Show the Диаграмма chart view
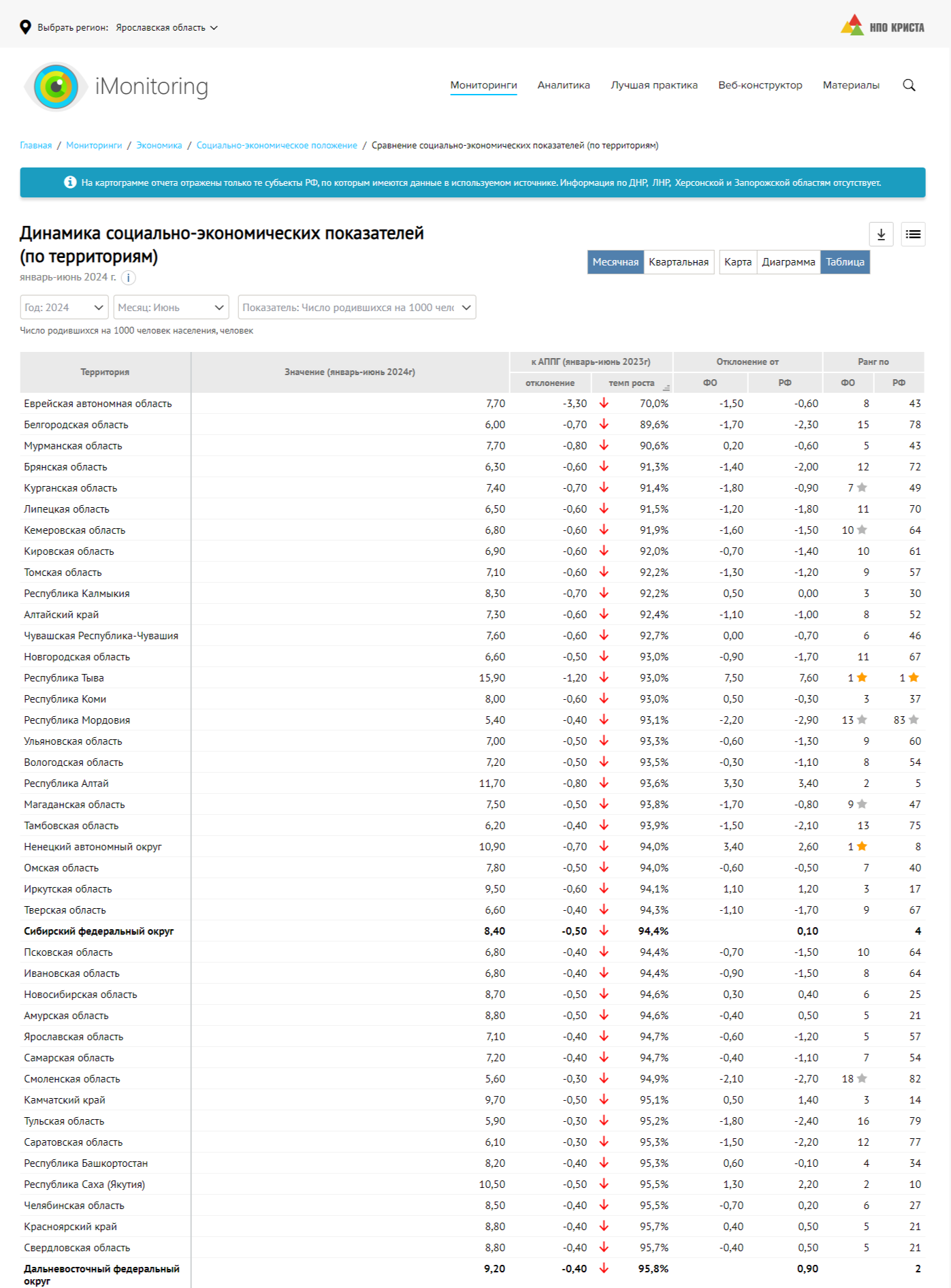 (788, 262)
